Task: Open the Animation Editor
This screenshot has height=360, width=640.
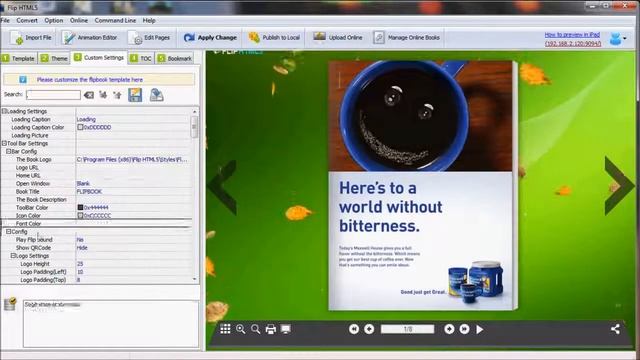Action: pyautogui.click(x=89, y=38)
